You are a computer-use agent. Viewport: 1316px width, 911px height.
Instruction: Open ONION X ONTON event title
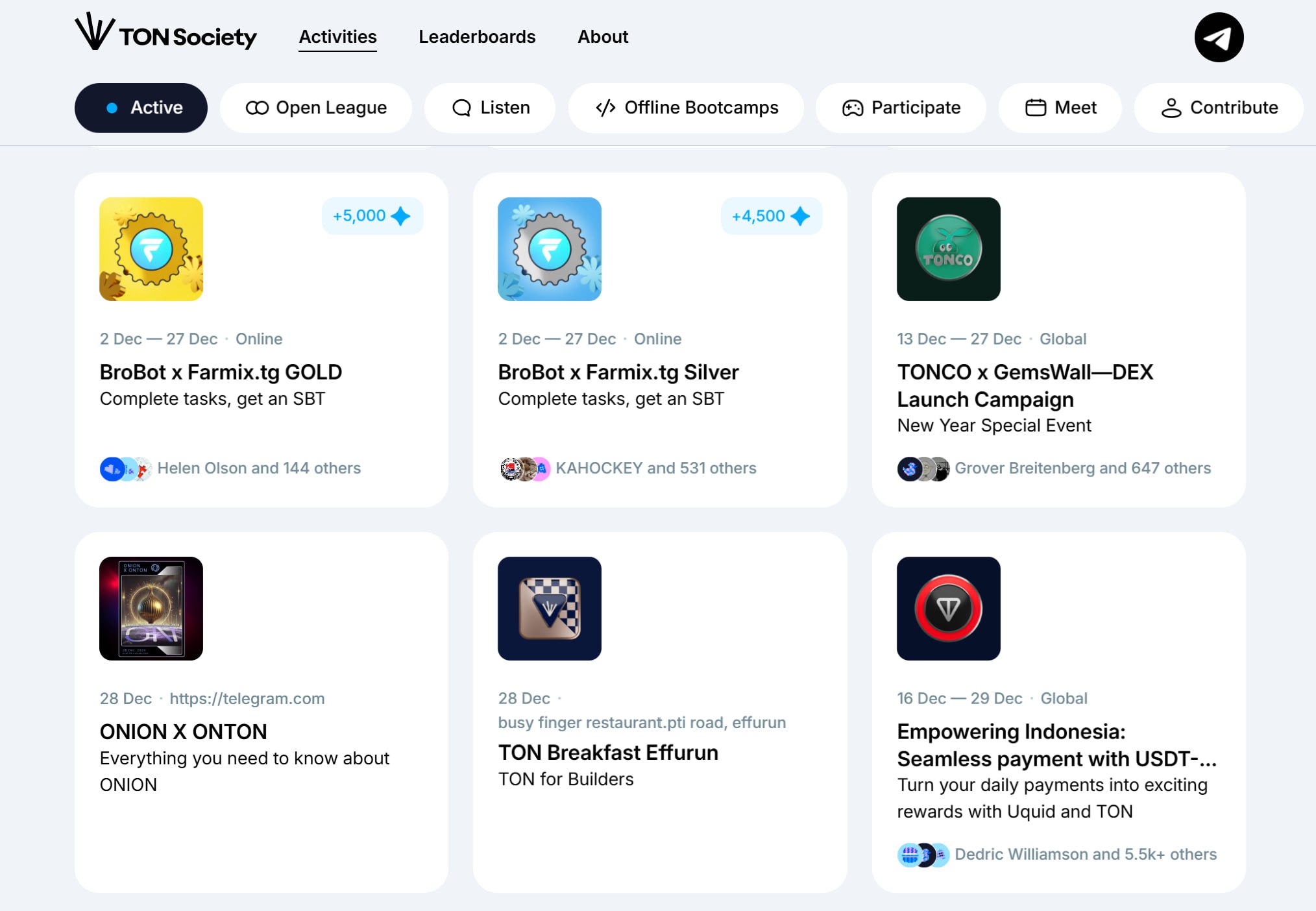click(183, 732)
